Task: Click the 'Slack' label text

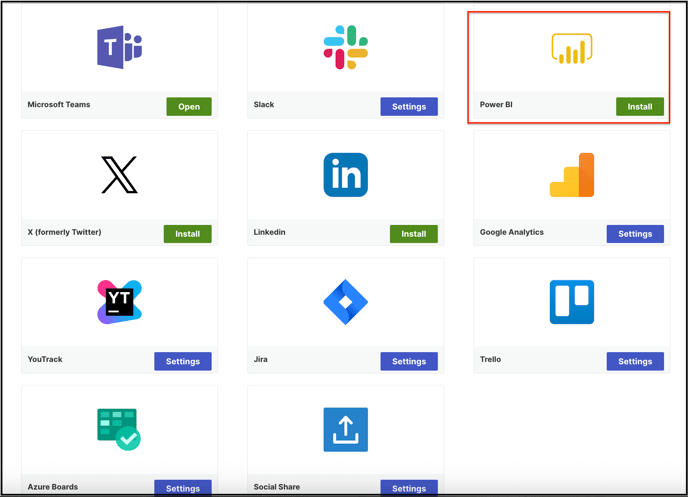Action: tap(264, 104)
